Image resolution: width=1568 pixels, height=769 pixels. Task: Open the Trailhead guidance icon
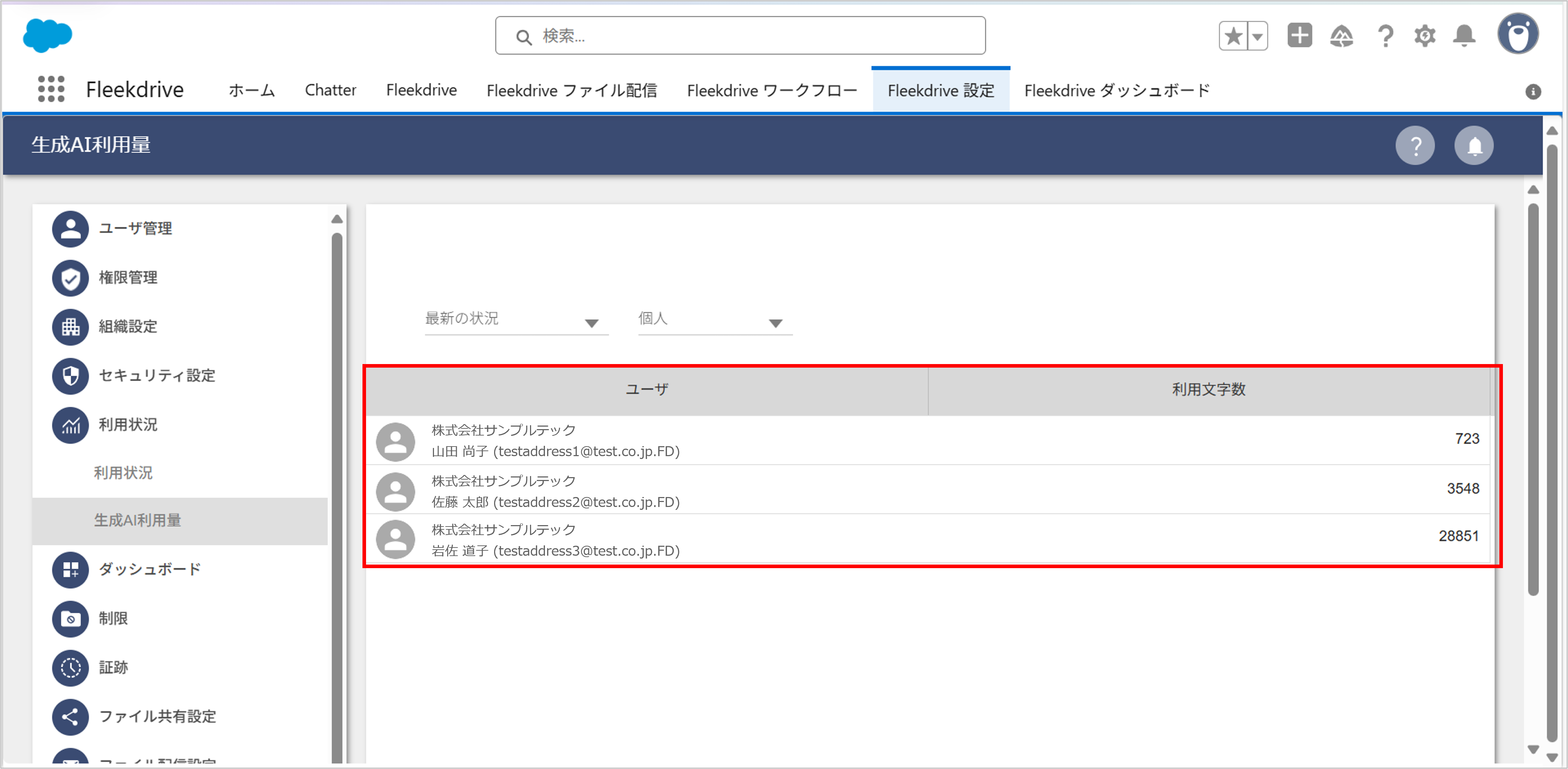tap(1341, 36)
